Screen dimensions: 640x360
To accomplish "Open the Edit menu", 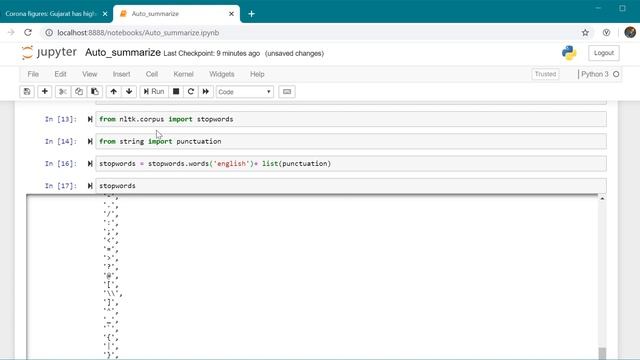I will [60, 74].
